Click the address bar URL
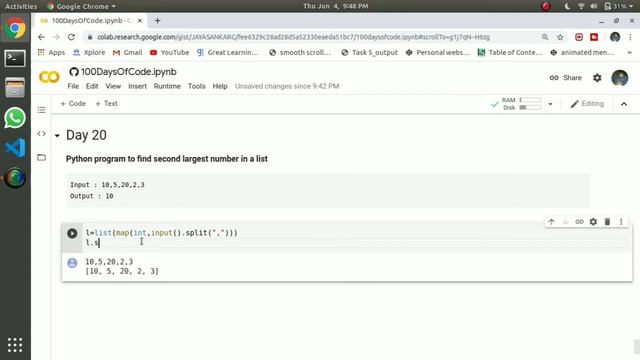 [x=293, y=37]
